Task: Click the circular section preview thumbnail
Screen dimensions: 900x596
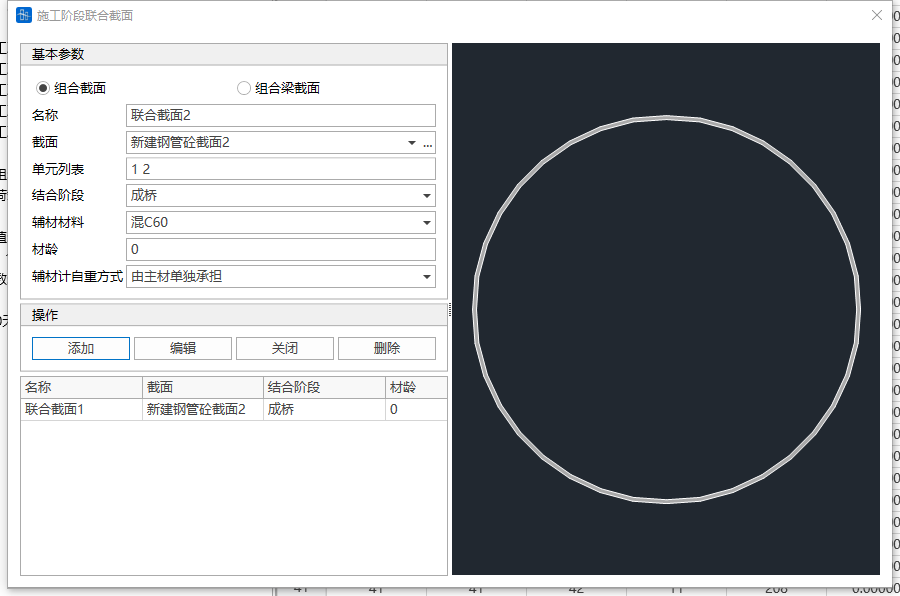Action: 666,309
